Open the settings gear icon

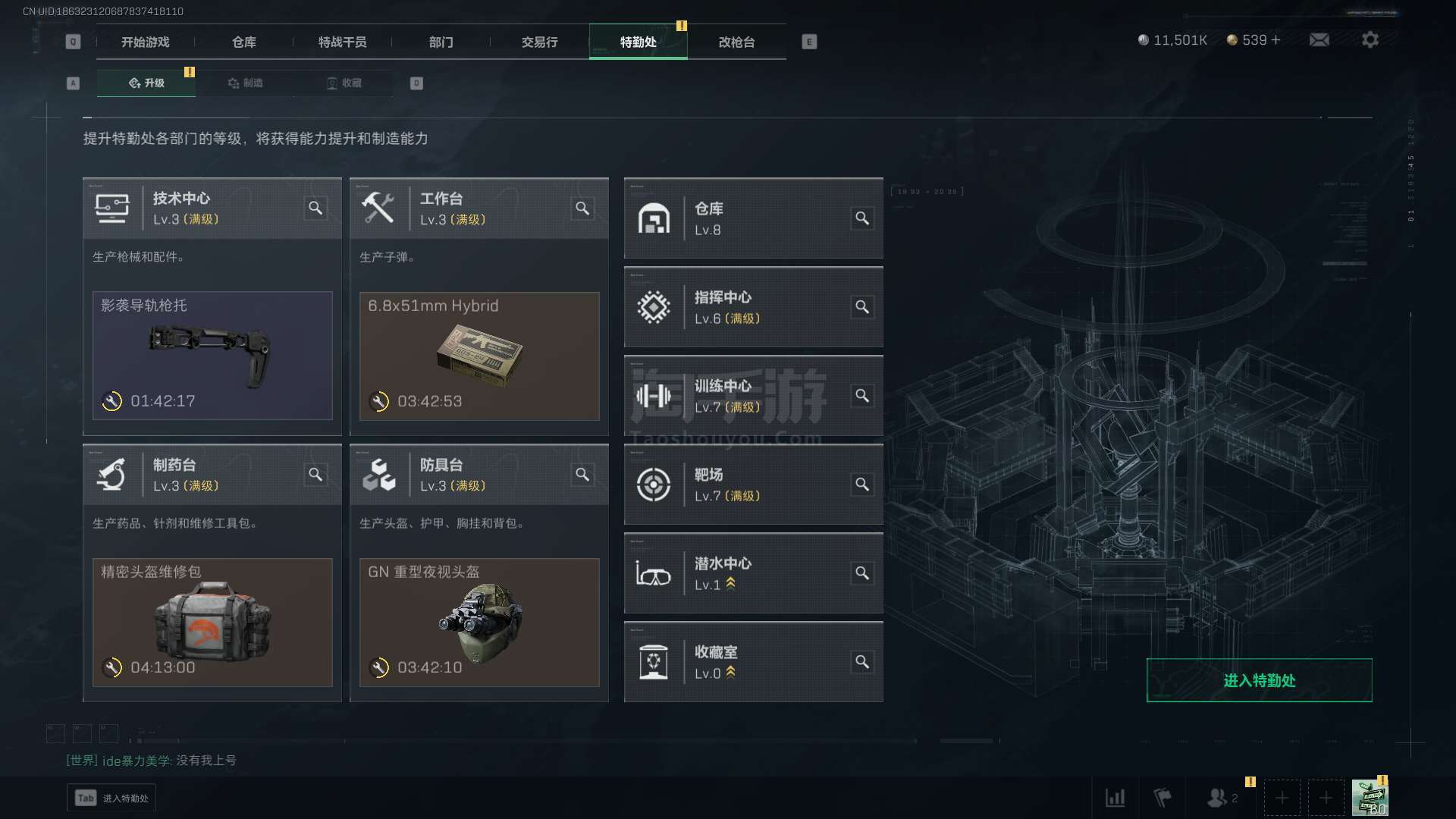point(1370,39)
